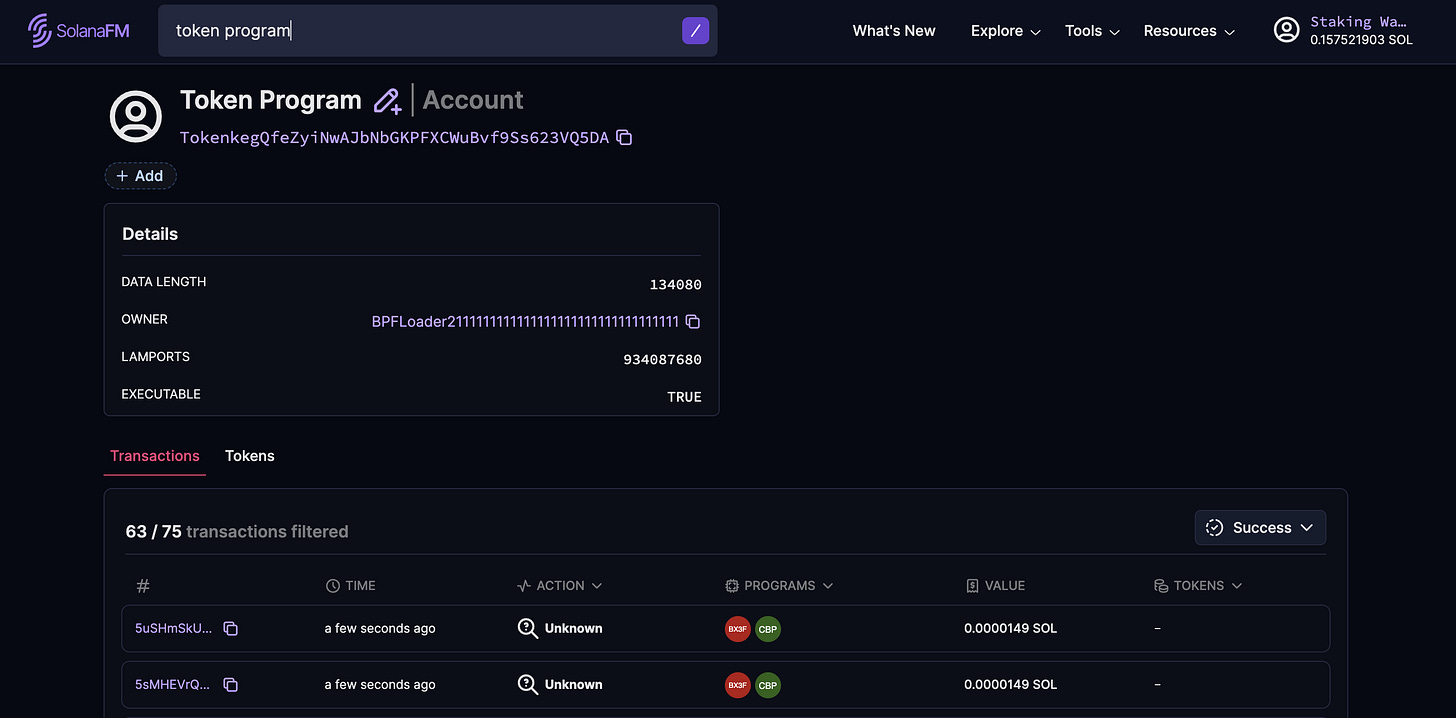
Task: Click the 0.0000149 SOL value in 5sMHEVrQ row
Action: point(1011,685)
